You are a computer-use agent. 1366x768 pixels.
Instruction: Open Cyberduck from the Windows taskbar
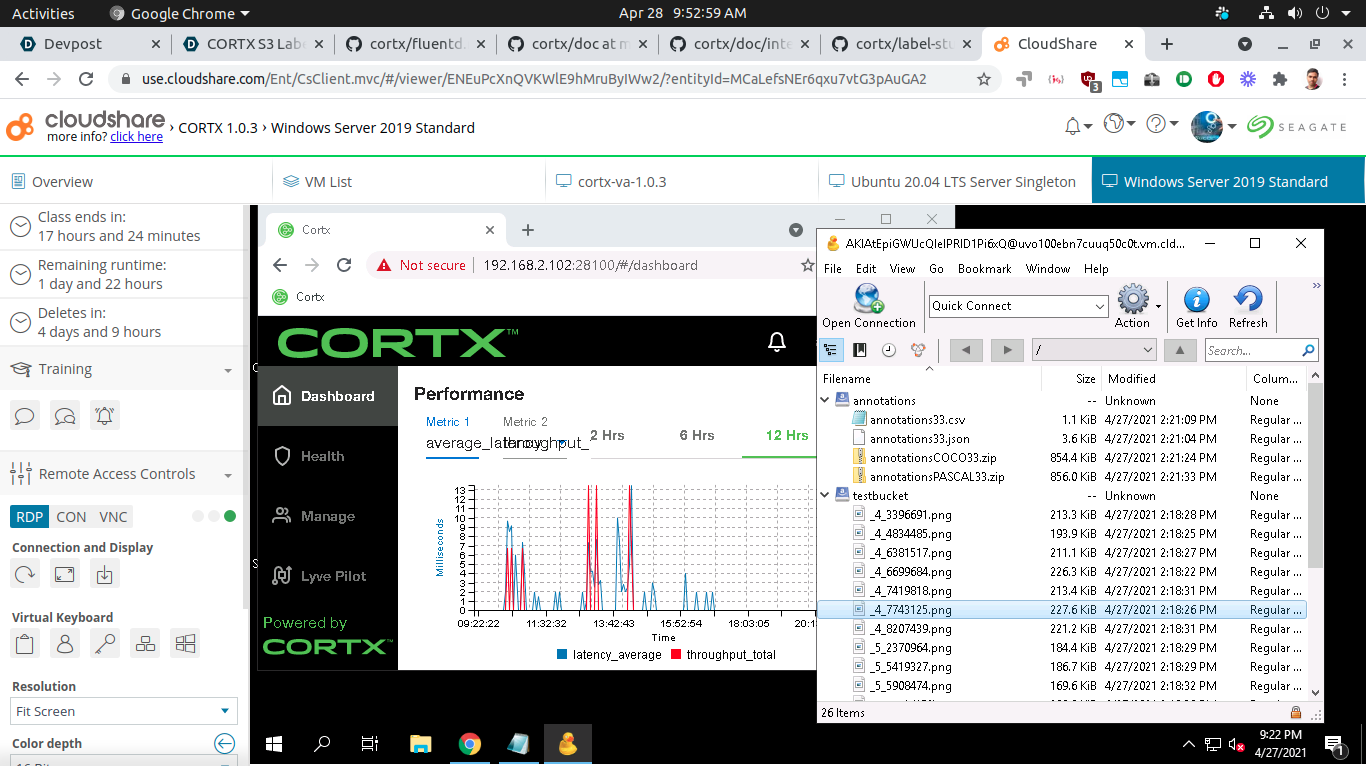(568, 744)
